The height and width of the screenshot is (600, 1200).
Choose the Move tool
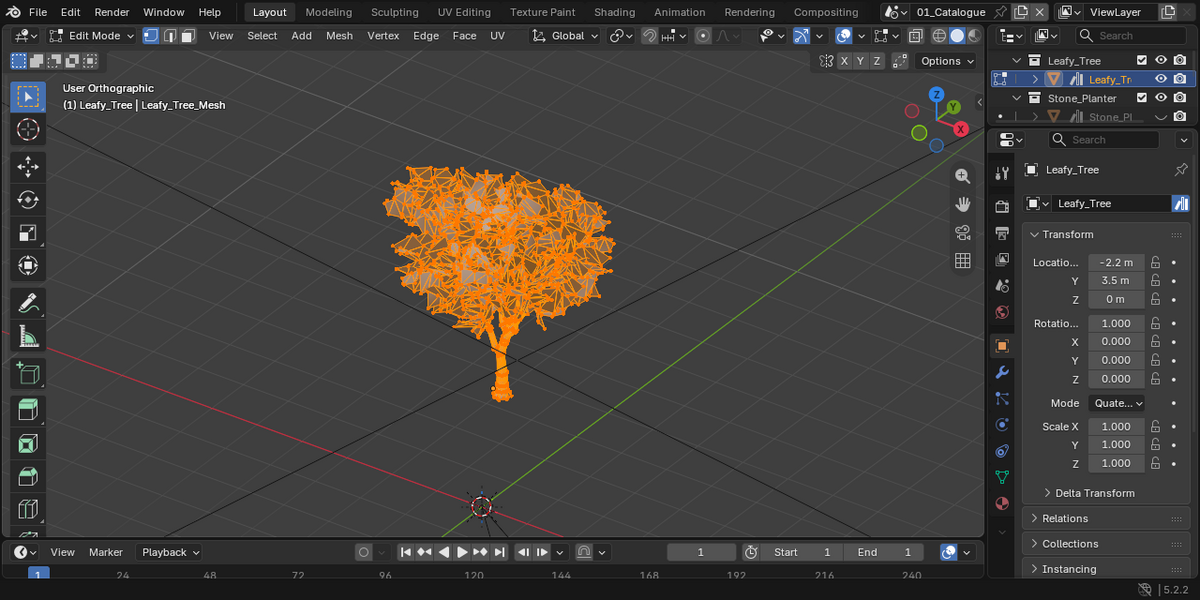[28, 167]
